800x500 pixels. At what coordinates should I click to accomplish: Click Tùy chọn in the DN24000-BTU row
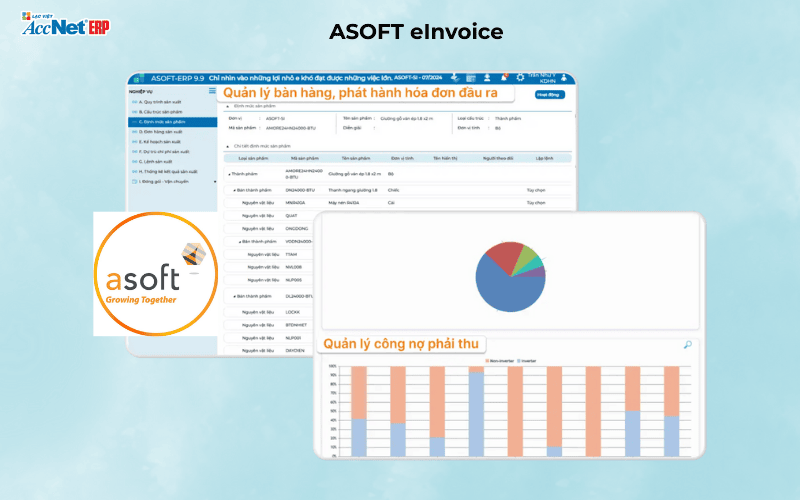point(536,190)
